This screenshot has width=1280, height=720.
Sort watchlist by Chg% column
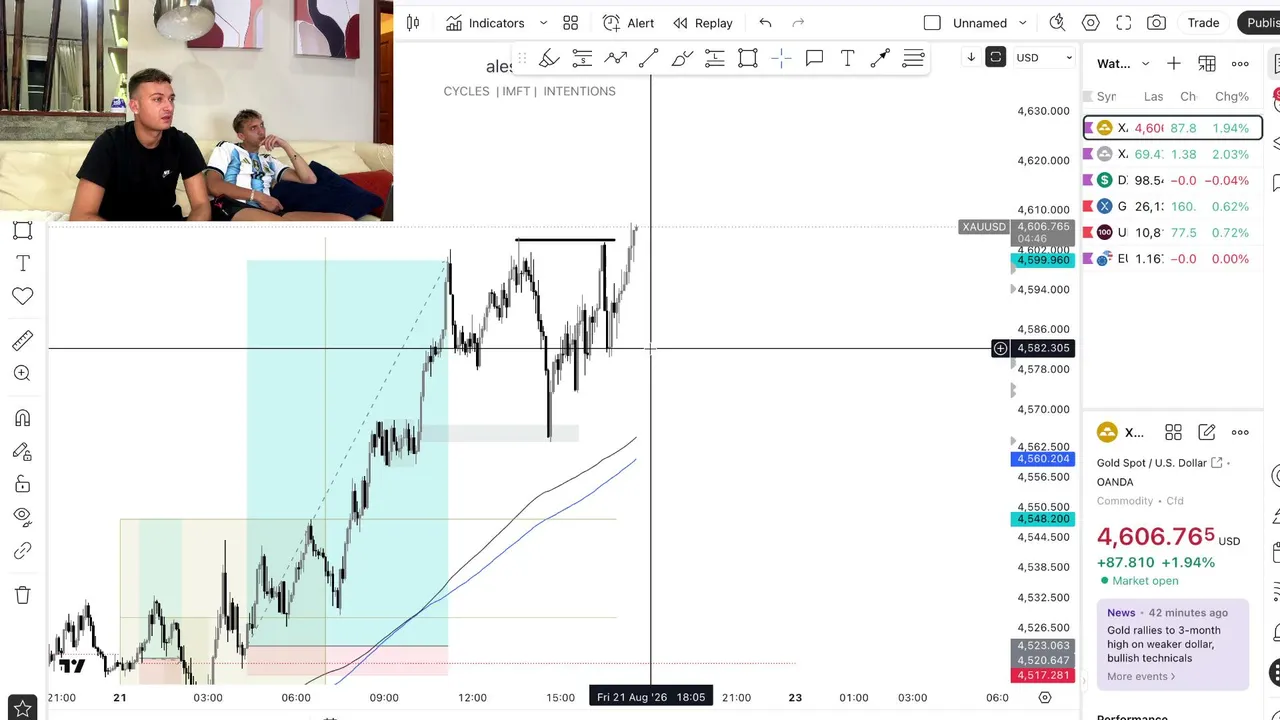(1232, 96)
